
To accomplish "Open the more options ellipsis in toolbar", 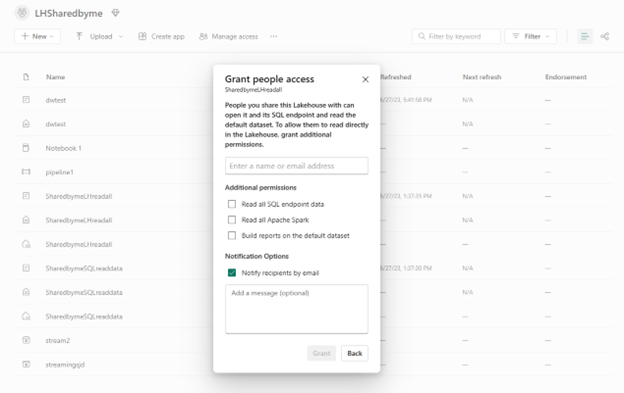I will click(273, 36).
